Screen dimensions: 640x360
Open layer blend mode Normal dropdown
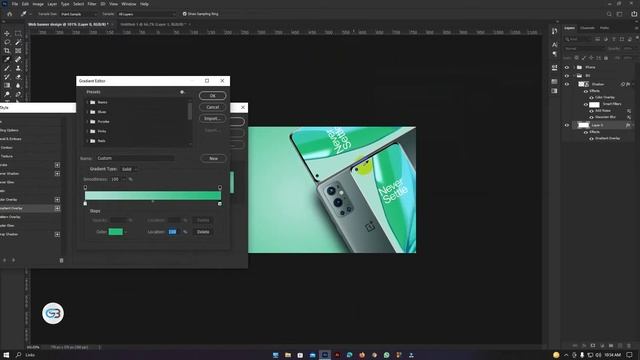[x=584, y=49]
